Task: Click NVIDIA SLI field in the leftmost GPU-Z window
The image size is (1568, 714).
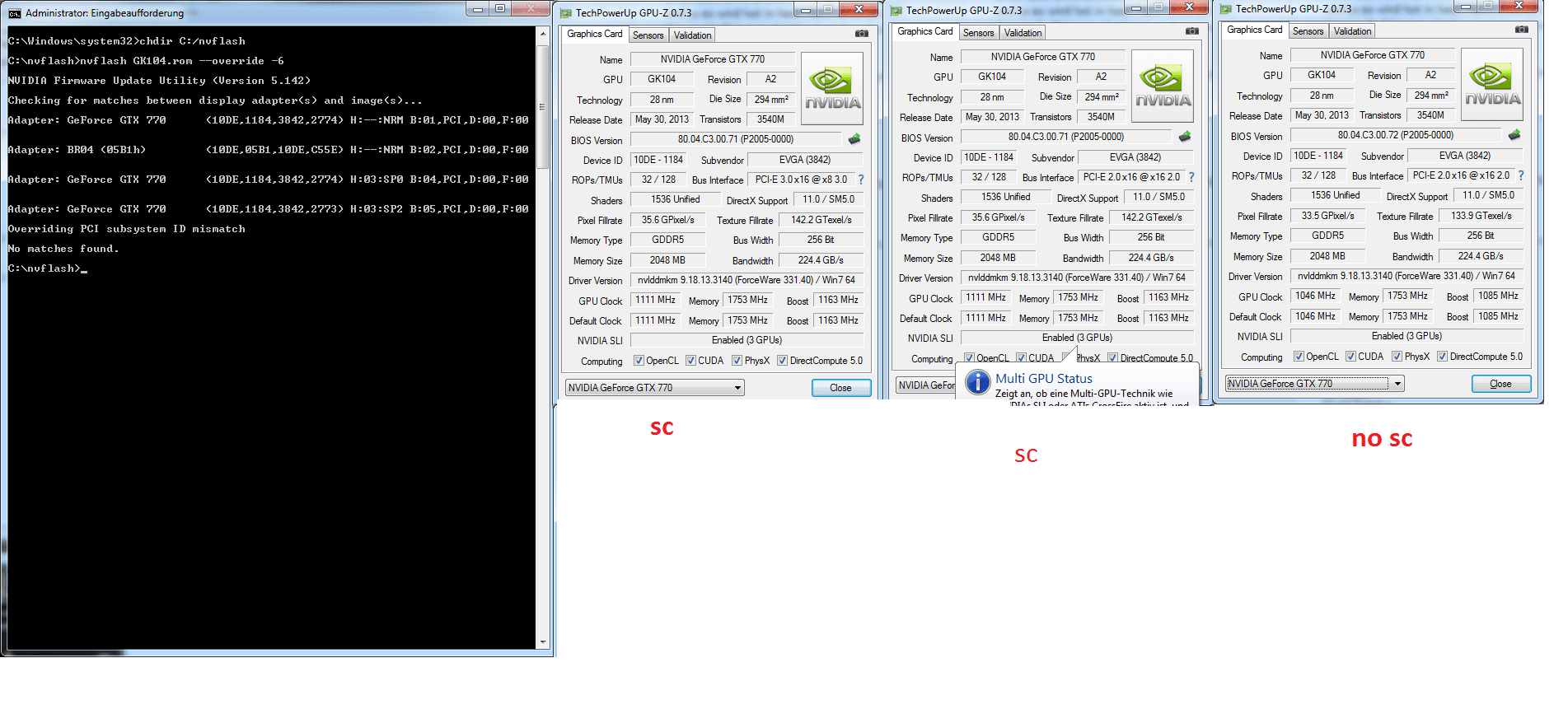Action: tap(747, 340)
